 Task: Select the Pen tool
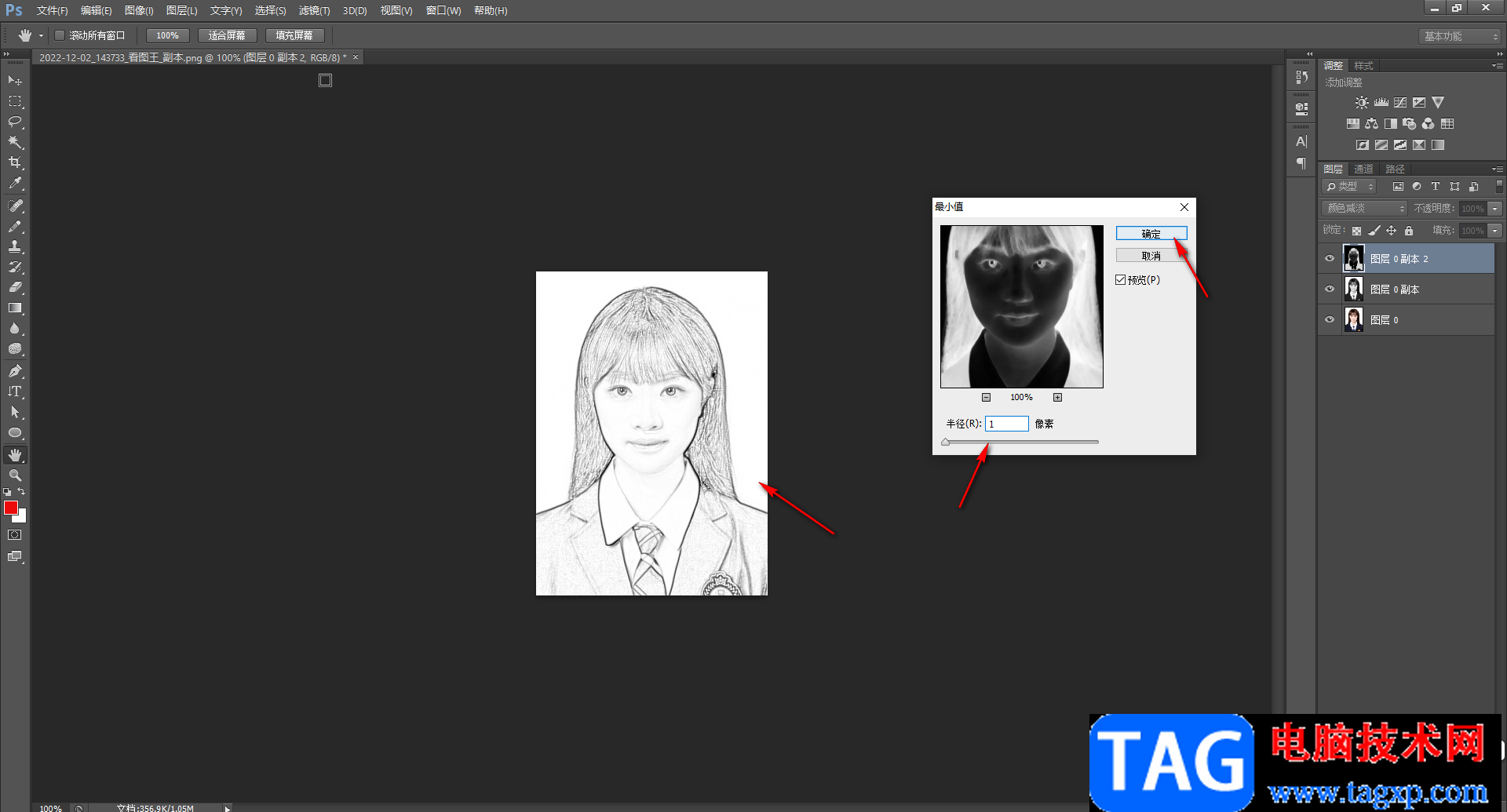15,371
